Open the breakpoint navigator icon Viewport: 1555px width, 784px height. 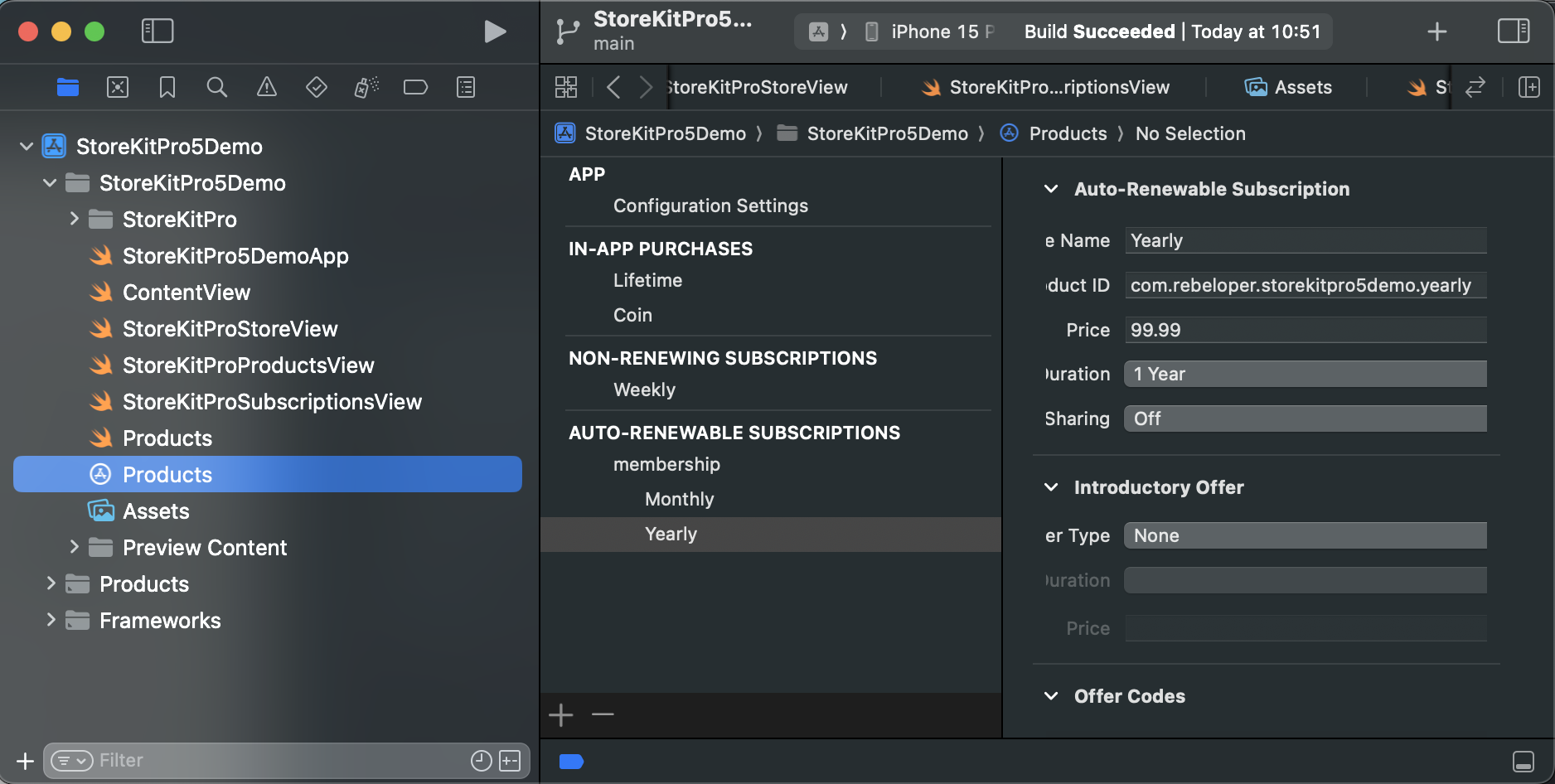coord(415,87)
